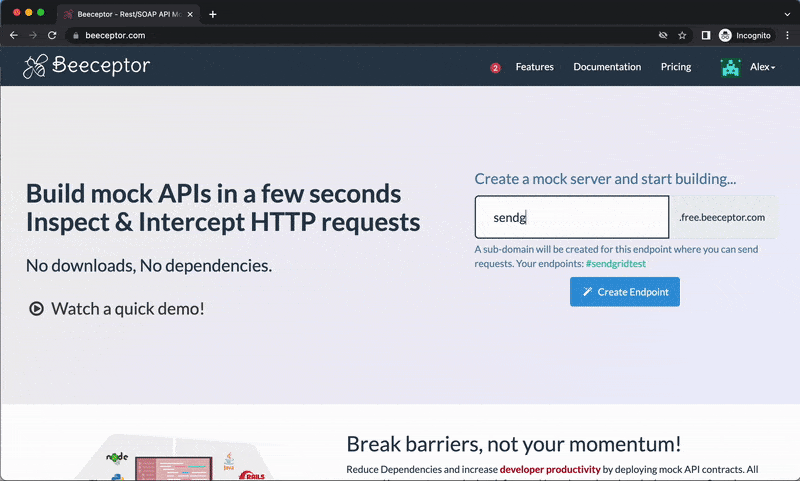Open the red notification badge showing 2
Image resolution: width=800 pixels, height=481 pixels.
495,68
